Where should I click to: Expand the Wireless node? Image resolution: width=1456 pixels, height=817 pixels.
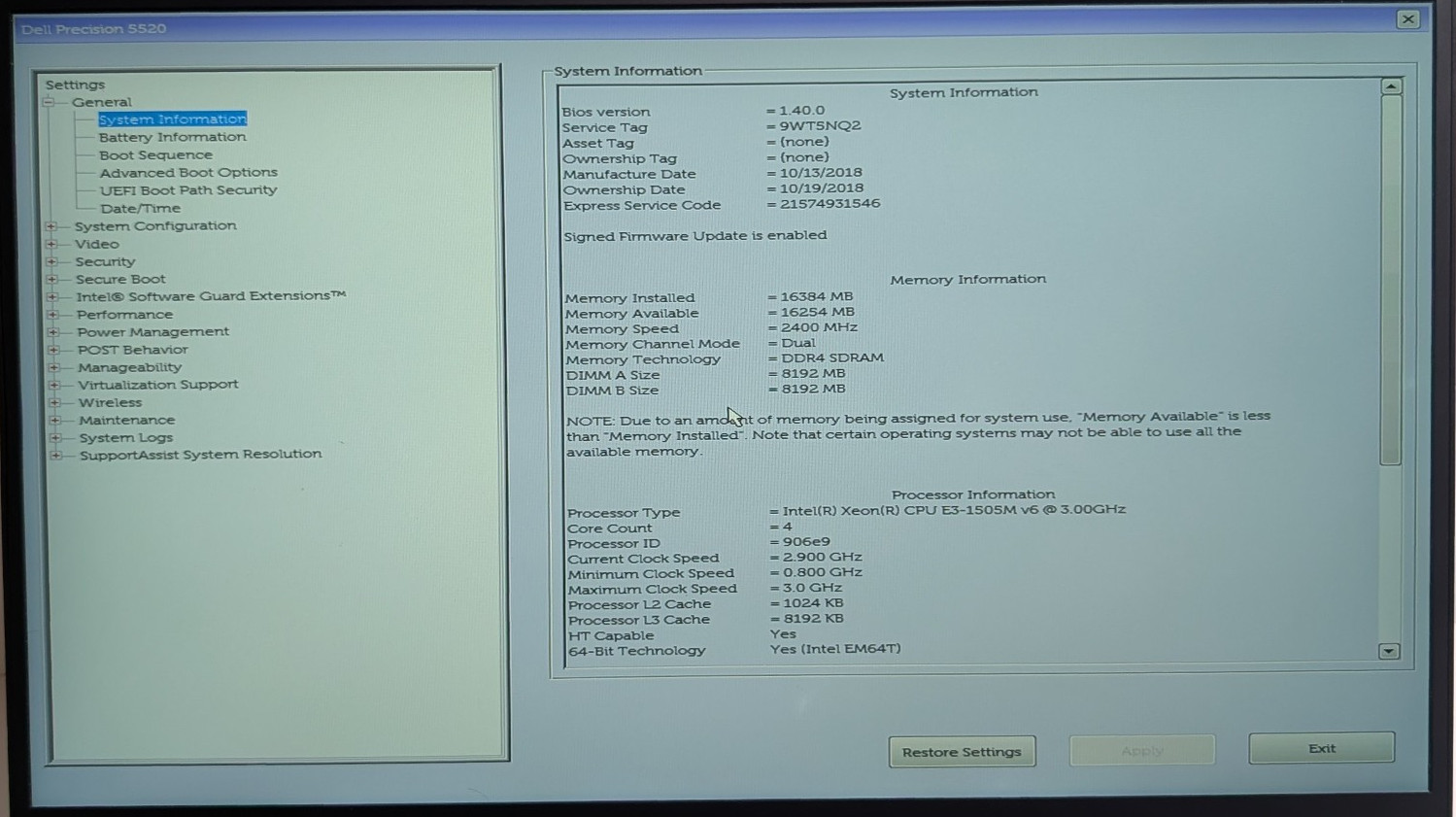[x=54, y=402]
